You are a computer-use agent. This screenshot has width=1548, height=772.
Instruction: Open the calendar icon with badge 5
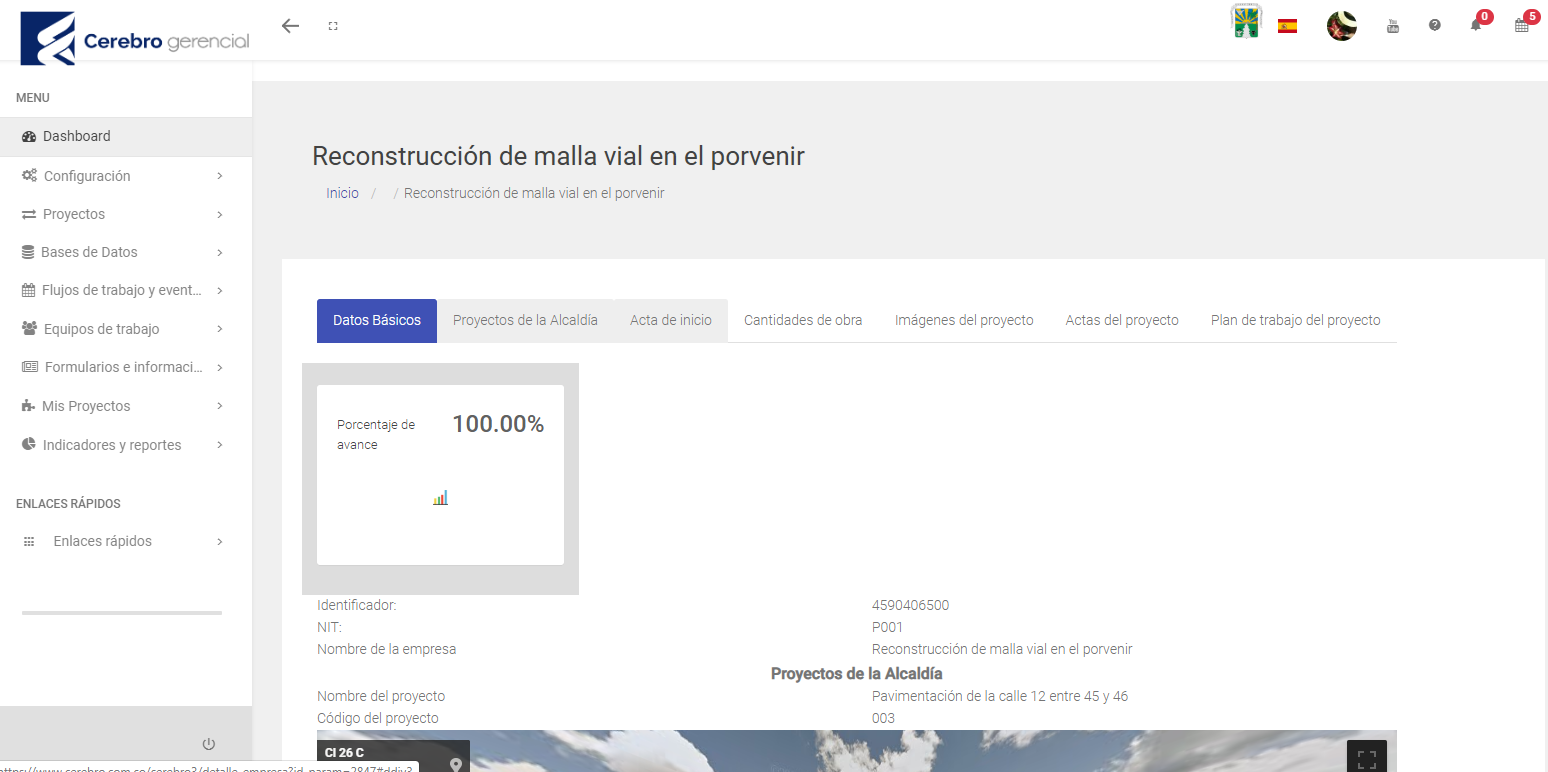coord(1521,26)
